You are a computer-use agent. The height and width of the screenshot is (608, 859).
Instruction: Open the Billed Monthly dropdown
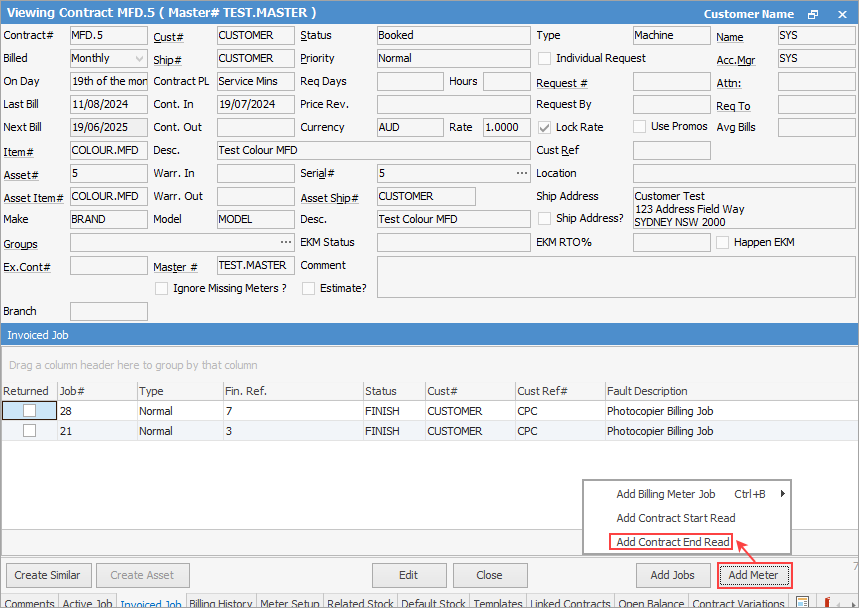(x=136, y=59)
